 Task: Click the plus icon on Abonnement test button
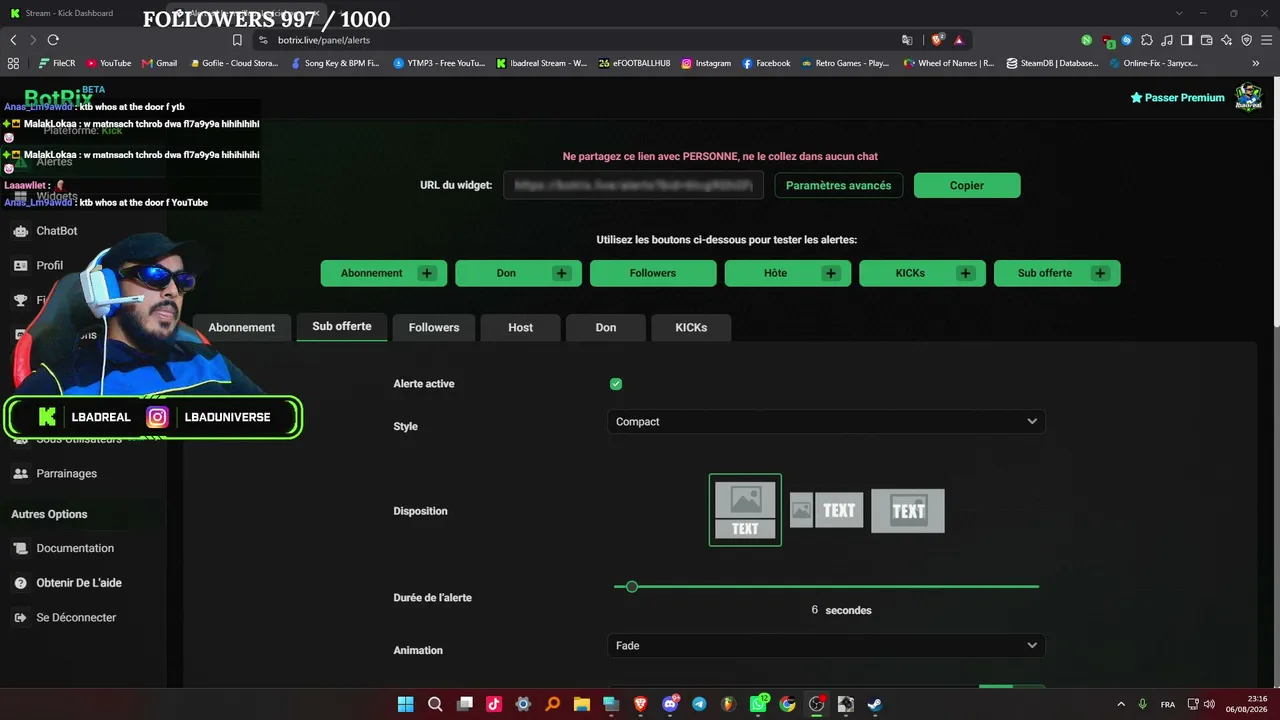[427, 273]
